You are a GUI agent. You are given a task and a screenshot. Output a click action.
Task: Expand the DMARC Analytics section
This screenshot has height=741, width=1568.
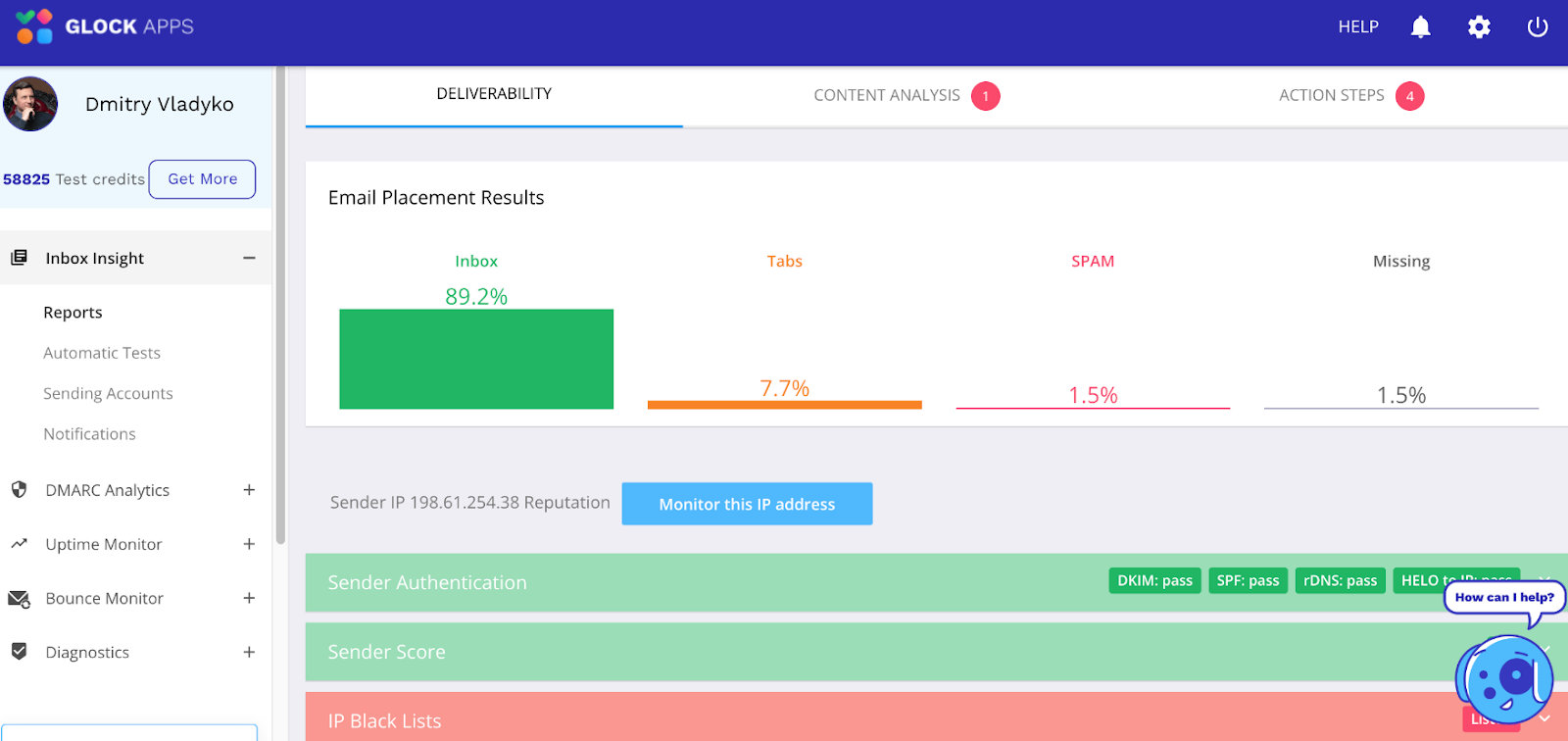[x=249, y=490]
